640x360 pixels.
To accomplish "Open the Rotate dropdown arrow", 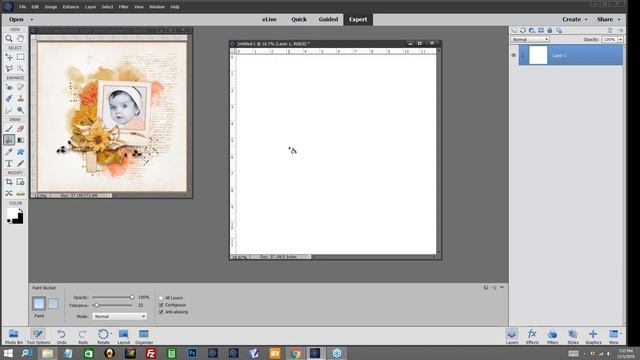I will click(111, 333).
